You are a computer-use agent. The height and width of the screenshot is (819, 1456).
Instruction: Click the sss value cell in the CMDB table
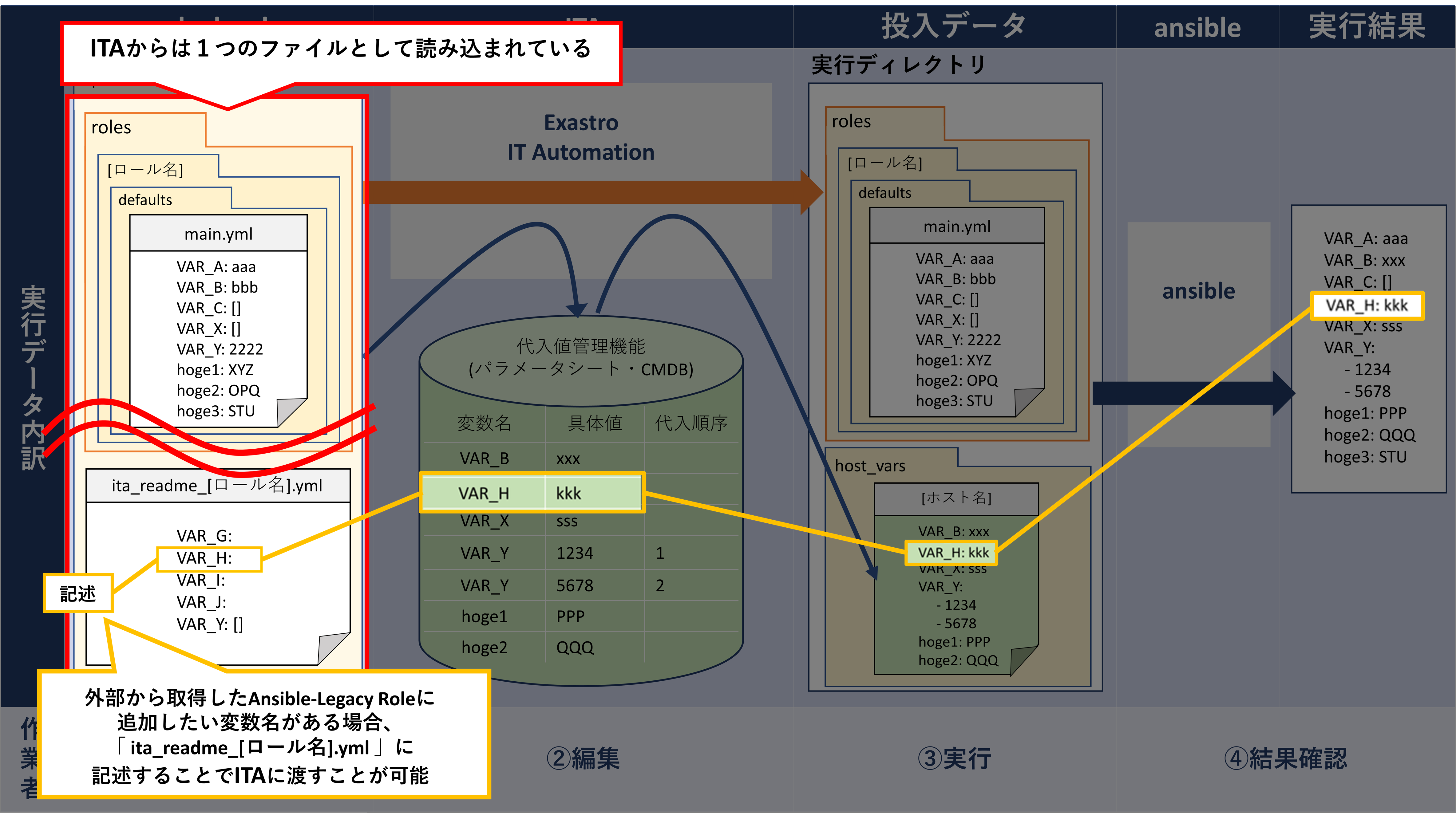coord(567,521)
